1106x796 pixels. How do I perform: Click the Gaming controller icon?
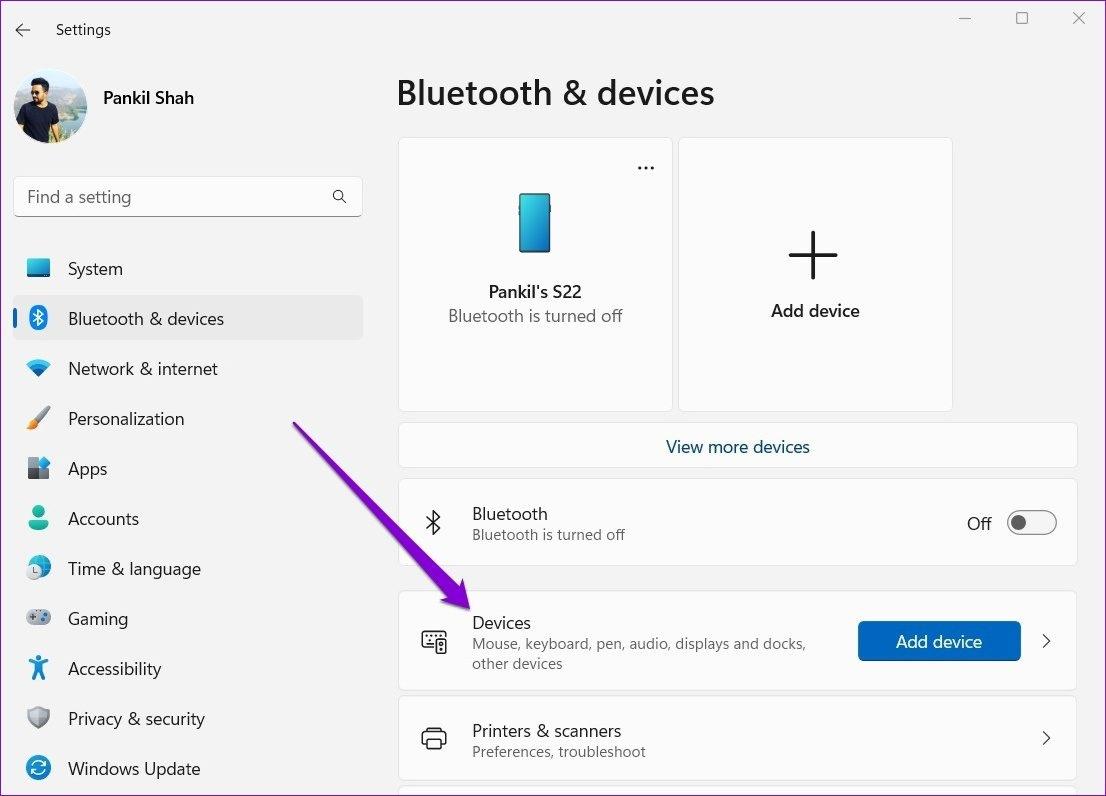(38, 619)
